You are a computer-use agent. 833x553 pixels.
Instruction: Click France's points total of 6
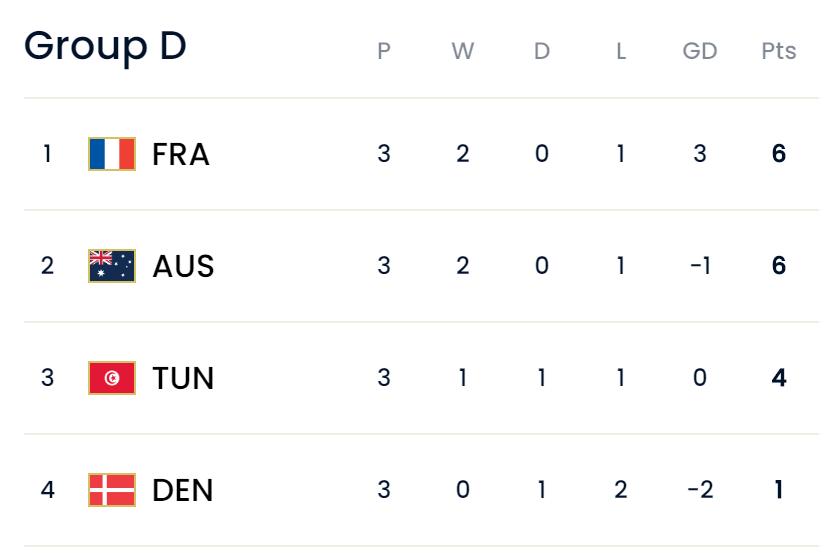778,154
